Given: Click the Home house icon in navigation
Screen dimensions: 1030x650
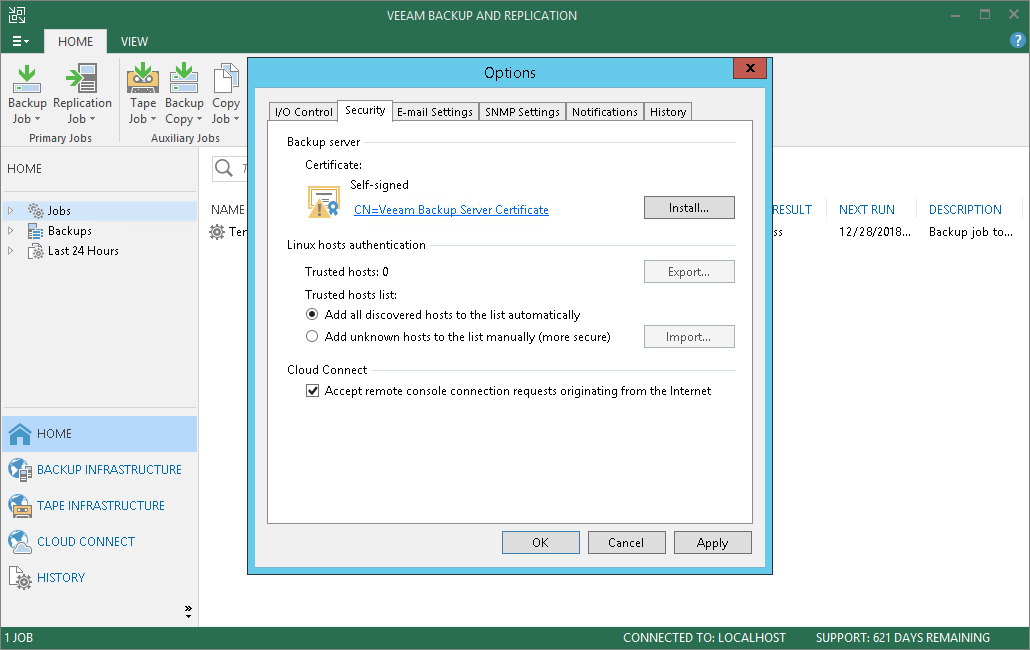Looking at the screenshot, I should point(20,434).
